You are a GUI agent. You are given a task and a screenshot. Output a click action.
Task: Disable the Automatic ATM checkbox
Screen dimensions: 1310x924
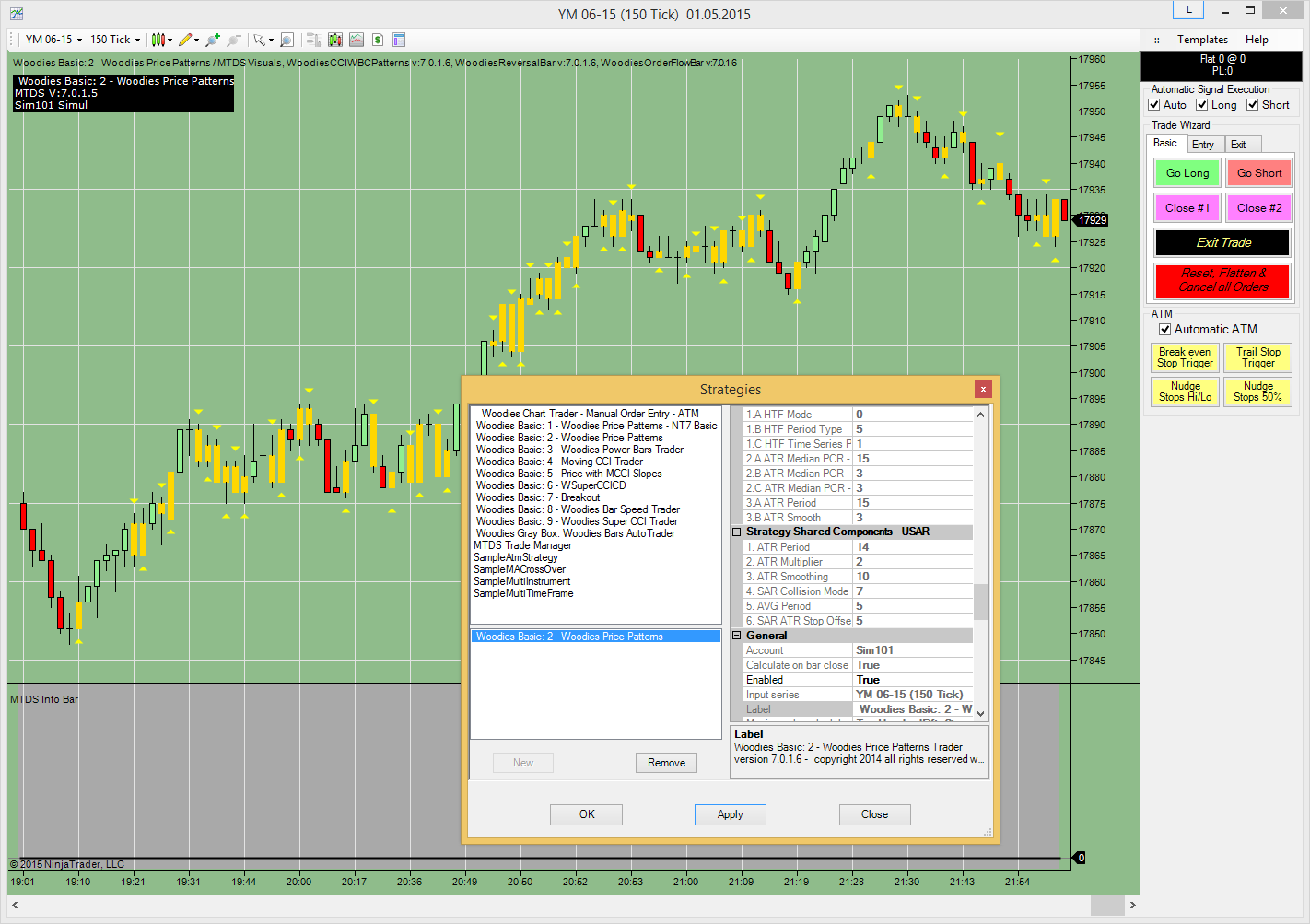tap(1164, 330)
